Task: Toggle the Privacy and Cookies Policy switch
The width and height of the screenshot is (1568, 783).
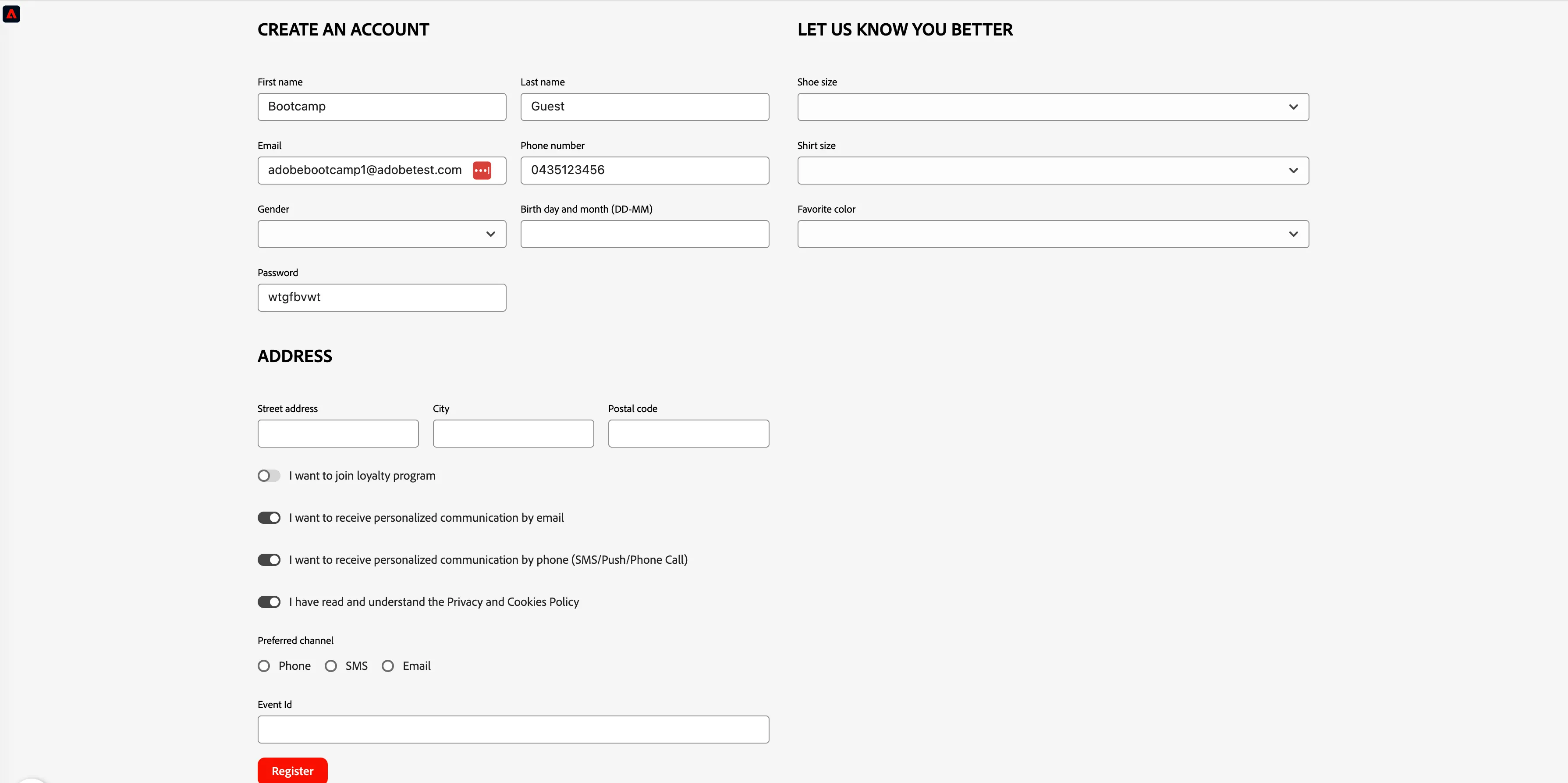Action: [x=269, y=601]
